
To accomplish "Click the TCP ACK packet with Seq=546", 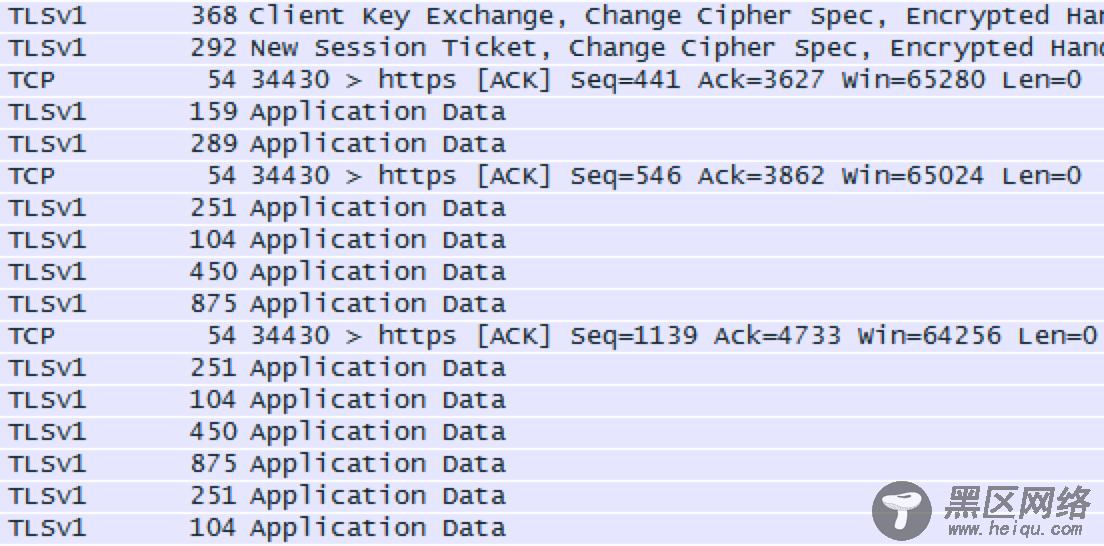I will click(x=552, y=176).
